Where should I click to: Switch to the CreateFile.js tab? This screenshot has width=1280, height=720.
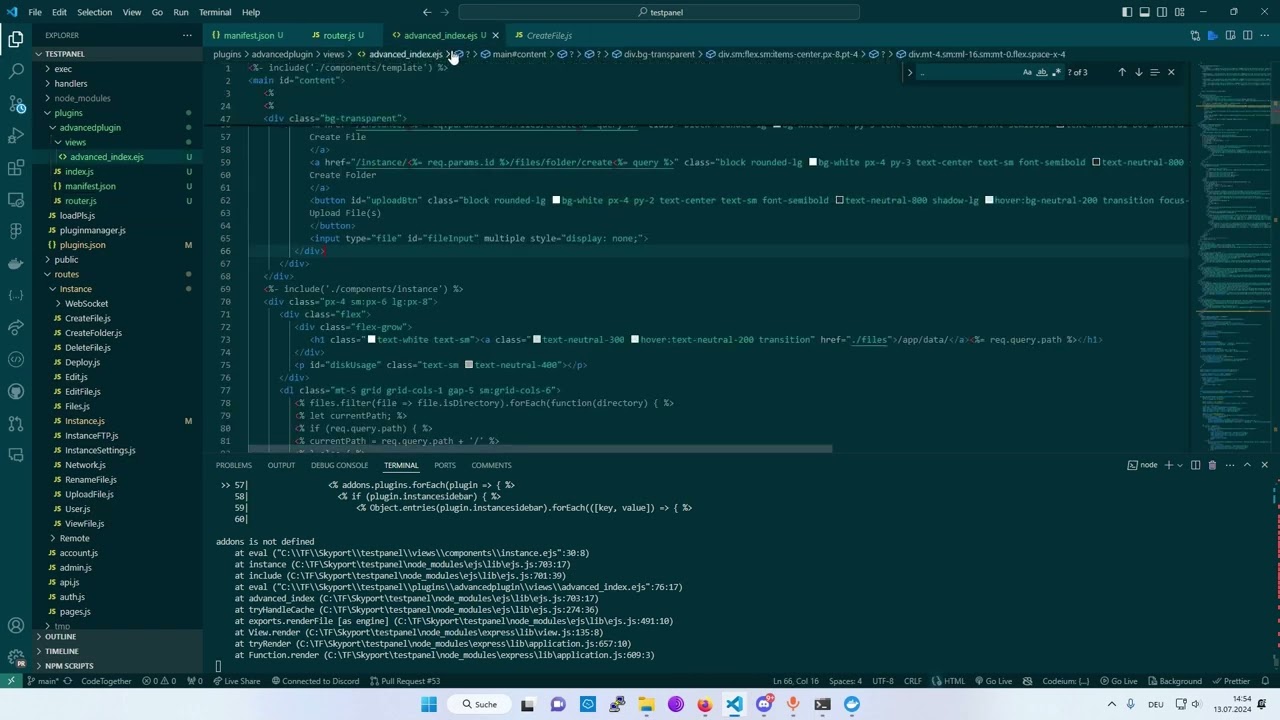click(x=549, y=35)
